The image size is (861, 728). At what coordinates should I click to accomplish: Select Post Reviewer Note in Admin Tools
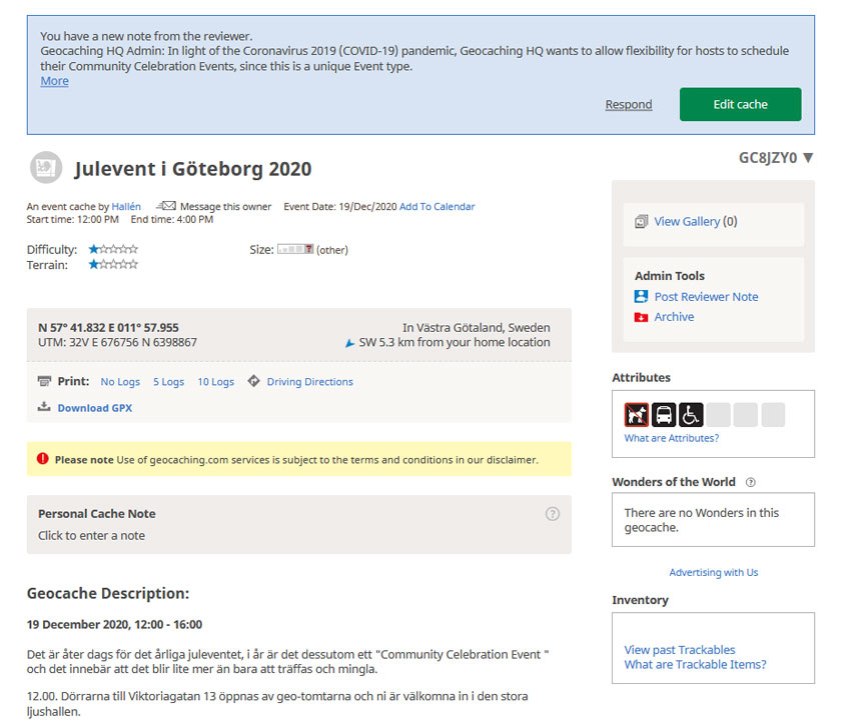(x=705, y=297)
